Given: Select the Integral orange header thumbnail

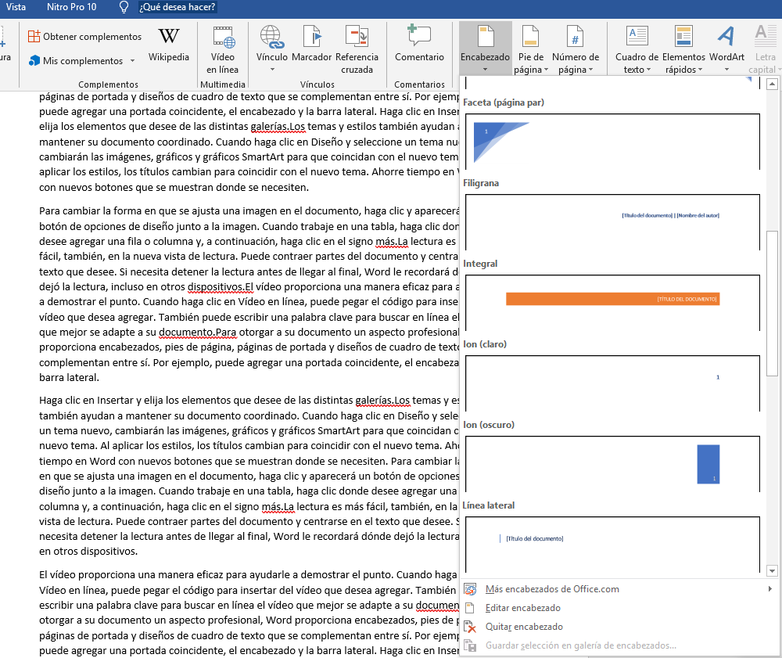Looking at the screenshot, I should tap(612, 299).
